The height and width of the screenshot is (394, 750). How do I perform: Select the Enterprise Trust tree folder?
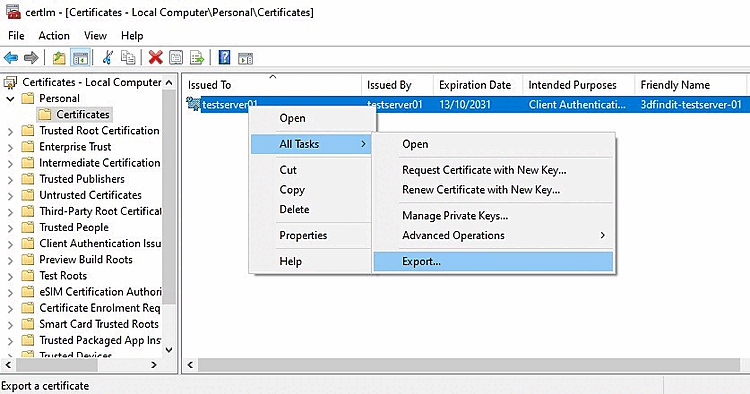point(75,147)
